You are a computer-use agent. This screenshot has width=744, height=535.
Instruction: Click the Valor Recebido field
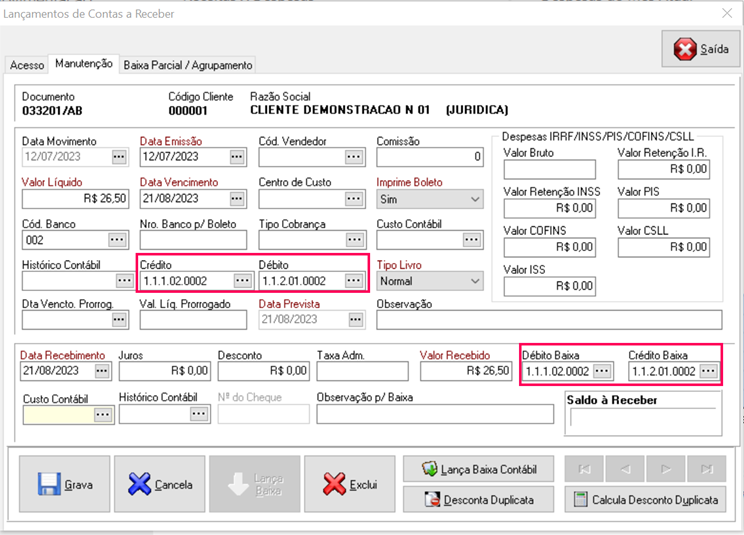point(466,371)
